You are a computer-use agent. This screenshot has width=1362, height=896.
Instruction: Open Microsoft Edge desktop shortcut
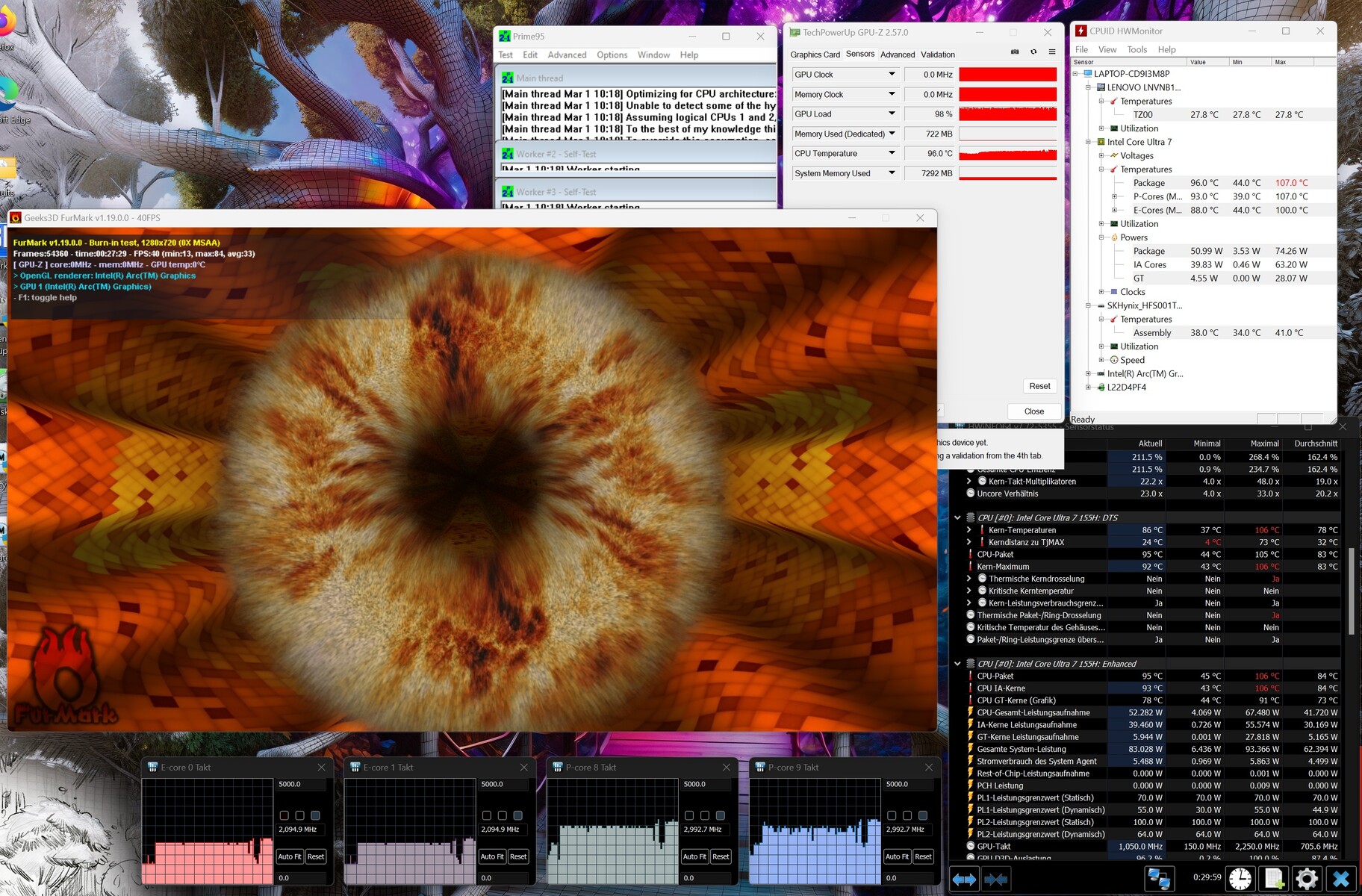tap(9, 101)
